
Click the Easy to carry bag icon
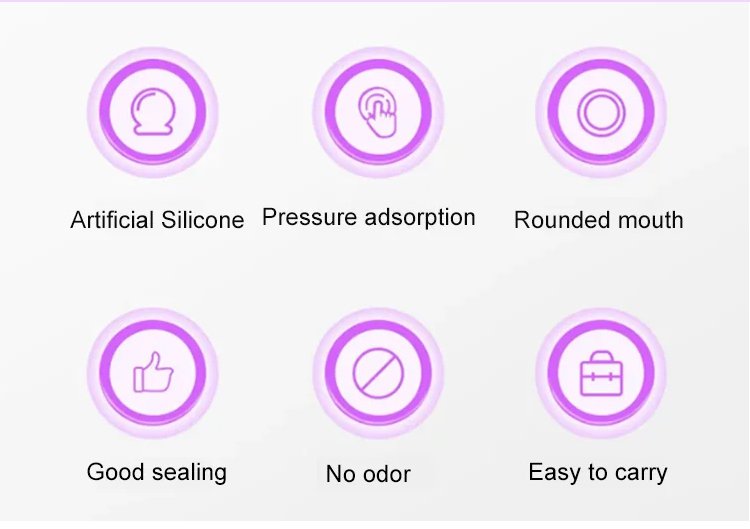pyautogui.click(x=599, y=373)
